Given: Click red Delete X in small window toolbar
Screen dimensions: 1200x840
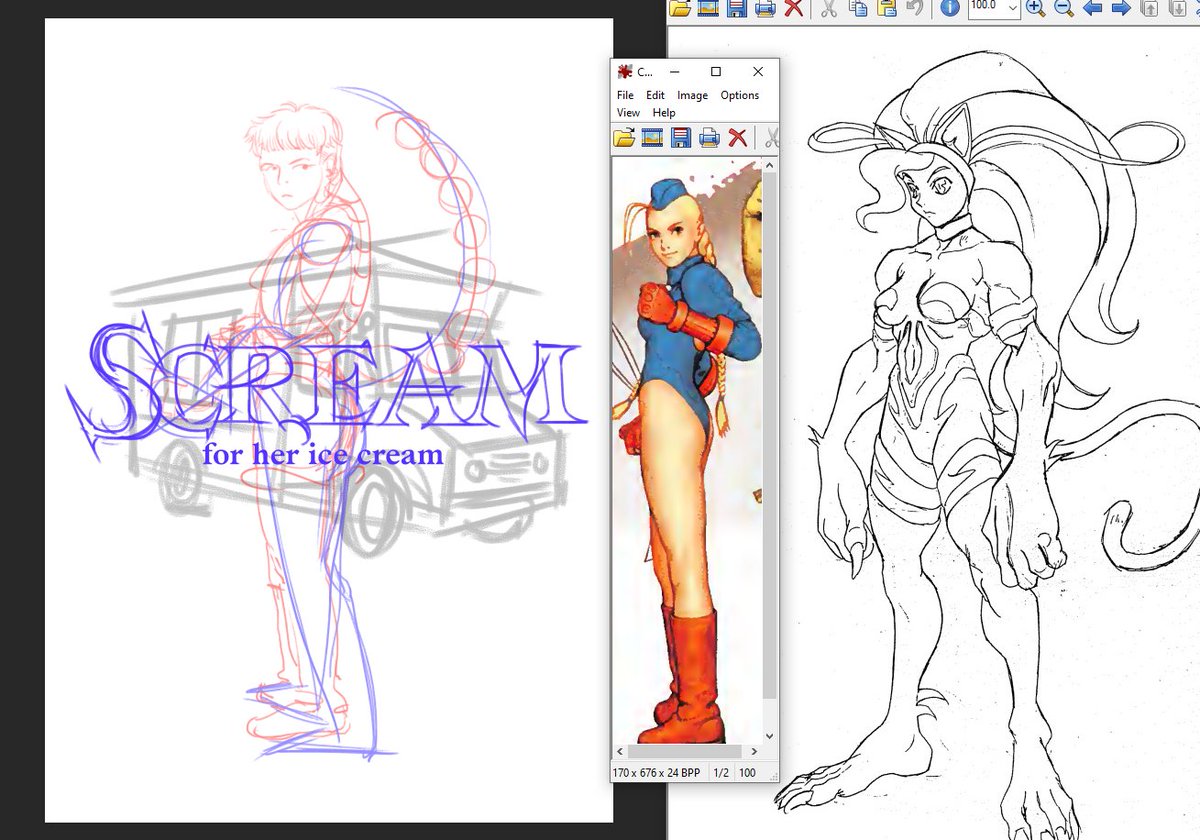Looking at the screenshot, I should coord(738,138).
